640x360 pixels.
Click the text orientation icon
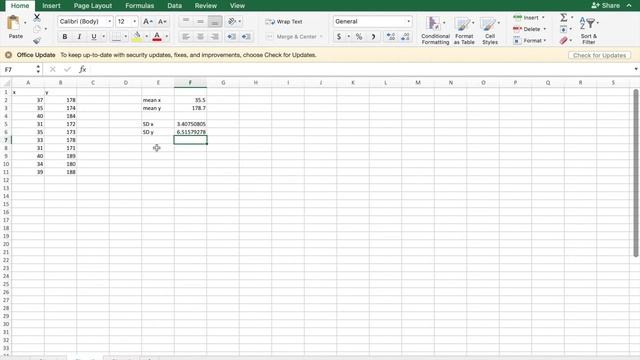pos(232,21)
